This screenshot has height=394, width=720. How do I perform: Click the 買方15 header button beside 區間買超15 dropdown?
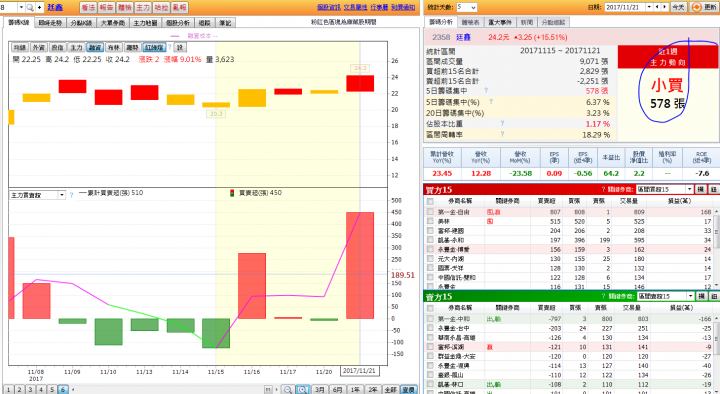pos(701,189)
